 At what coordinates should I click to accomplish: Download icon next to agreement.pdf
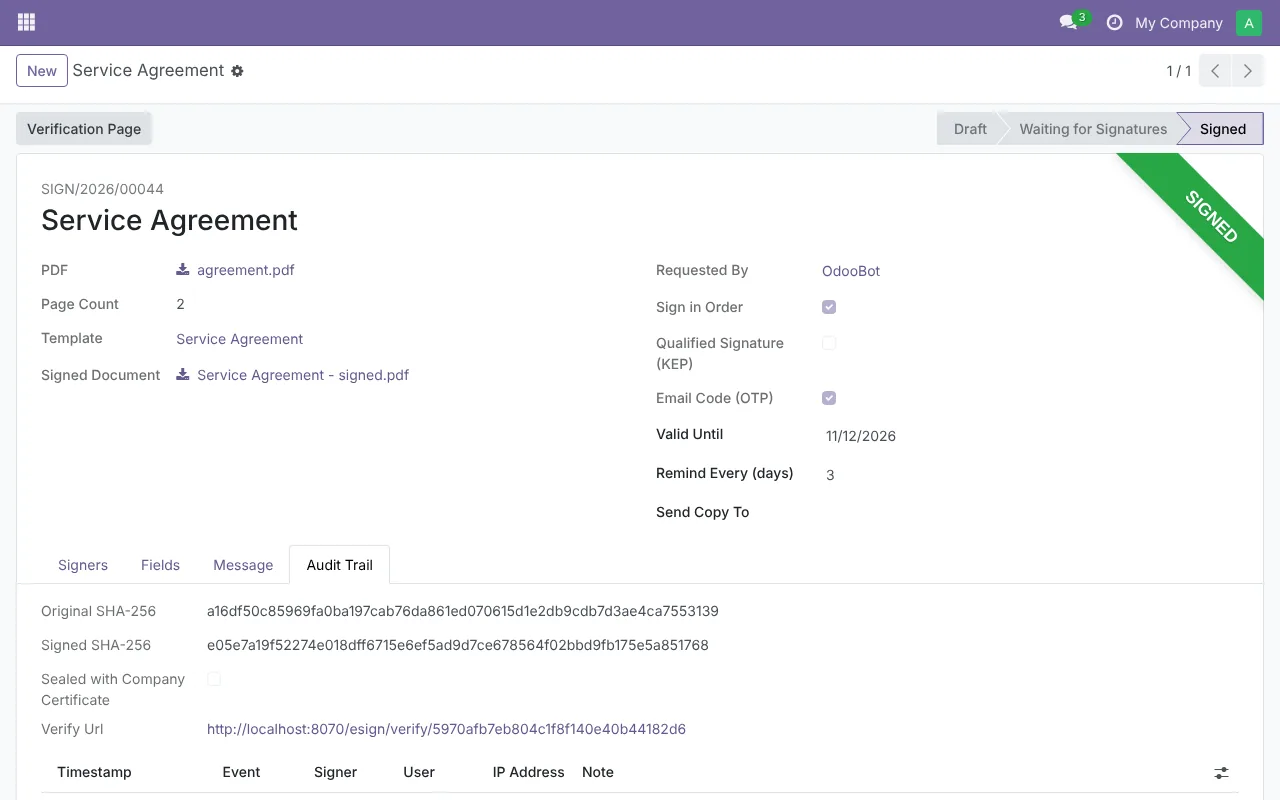tap(183, 270)
